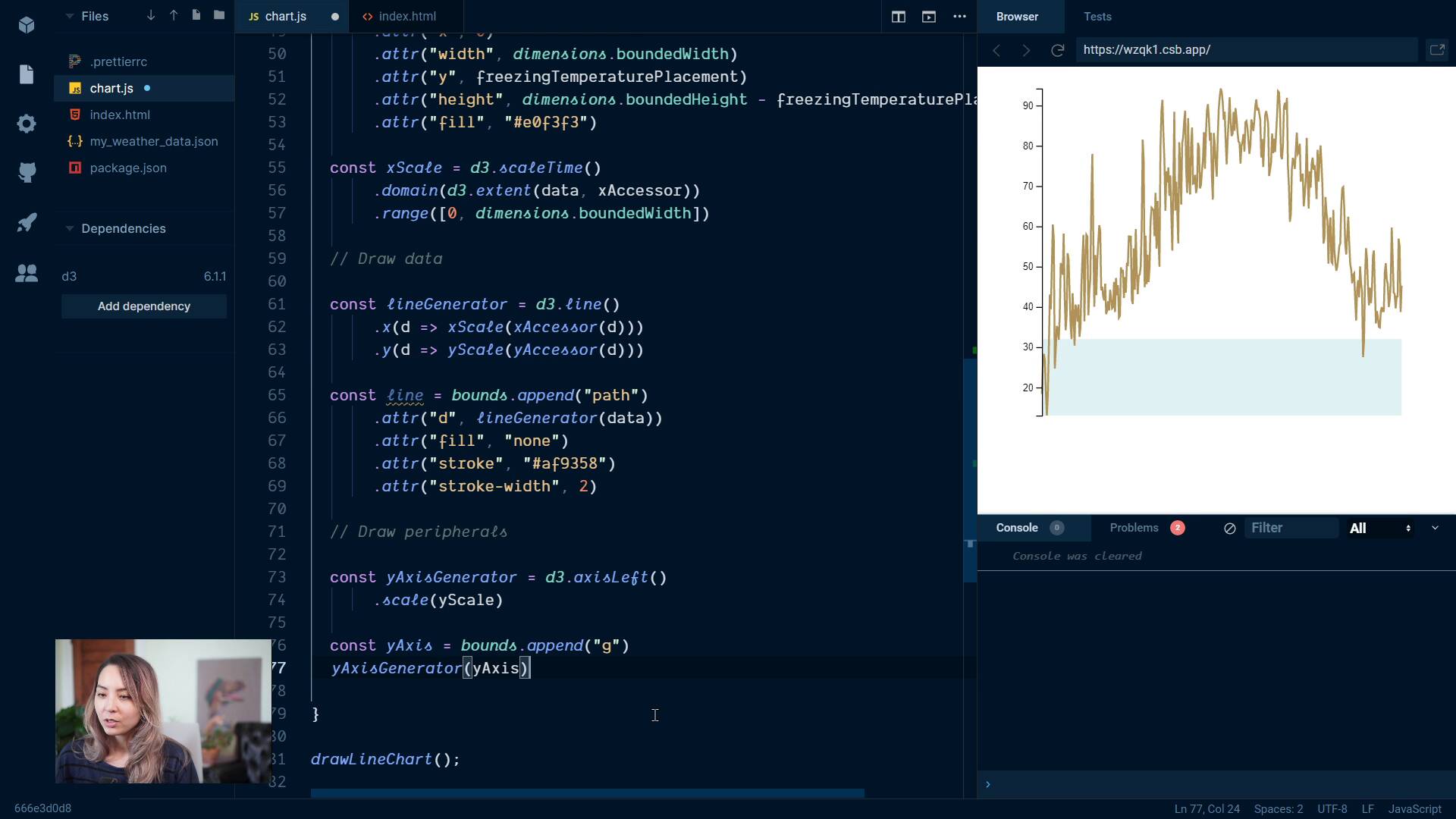
Task: Click the New File icon in Files header
Action: click(196, 15)
